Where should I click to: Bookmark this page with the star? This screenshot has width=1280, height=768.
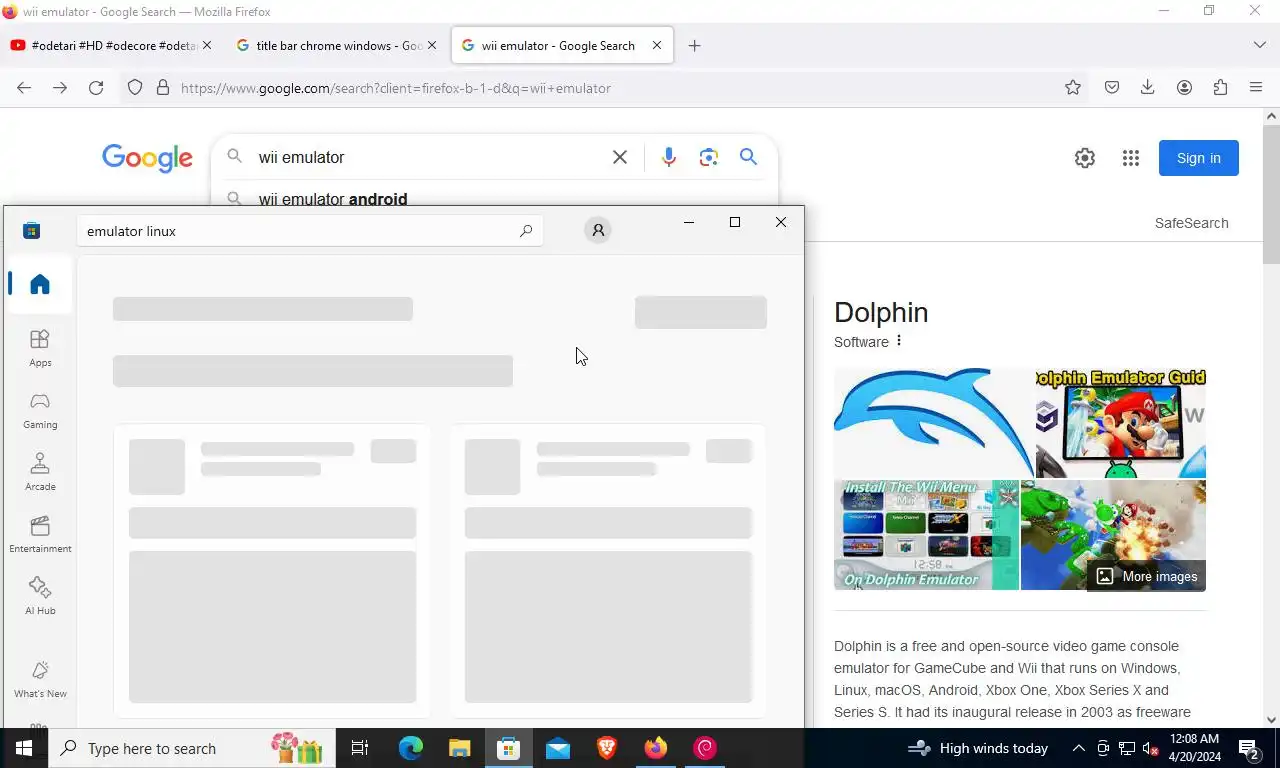click(x=1073, y=88)
